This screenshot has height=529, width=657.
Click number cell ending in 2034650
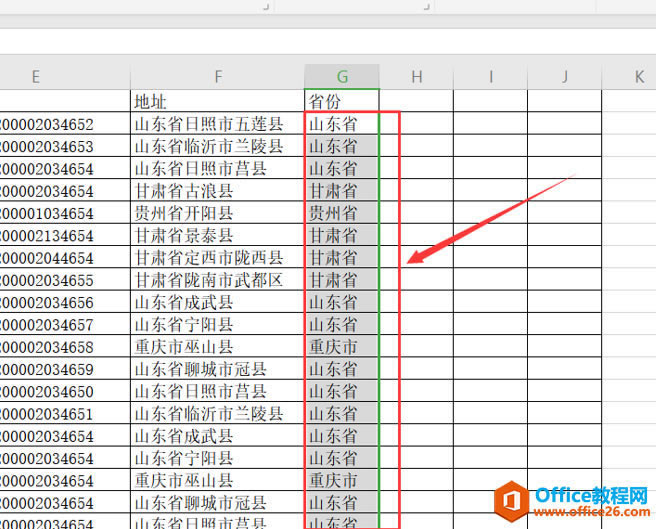tap(65, 391)
